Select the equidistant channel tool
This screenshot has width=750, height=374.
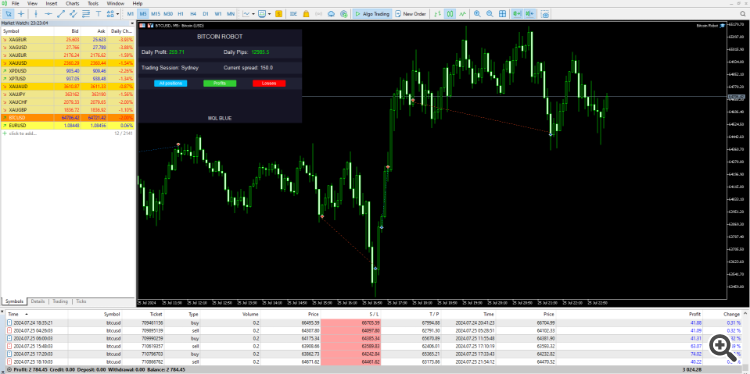pyautogui.click(x=73, y=14)
